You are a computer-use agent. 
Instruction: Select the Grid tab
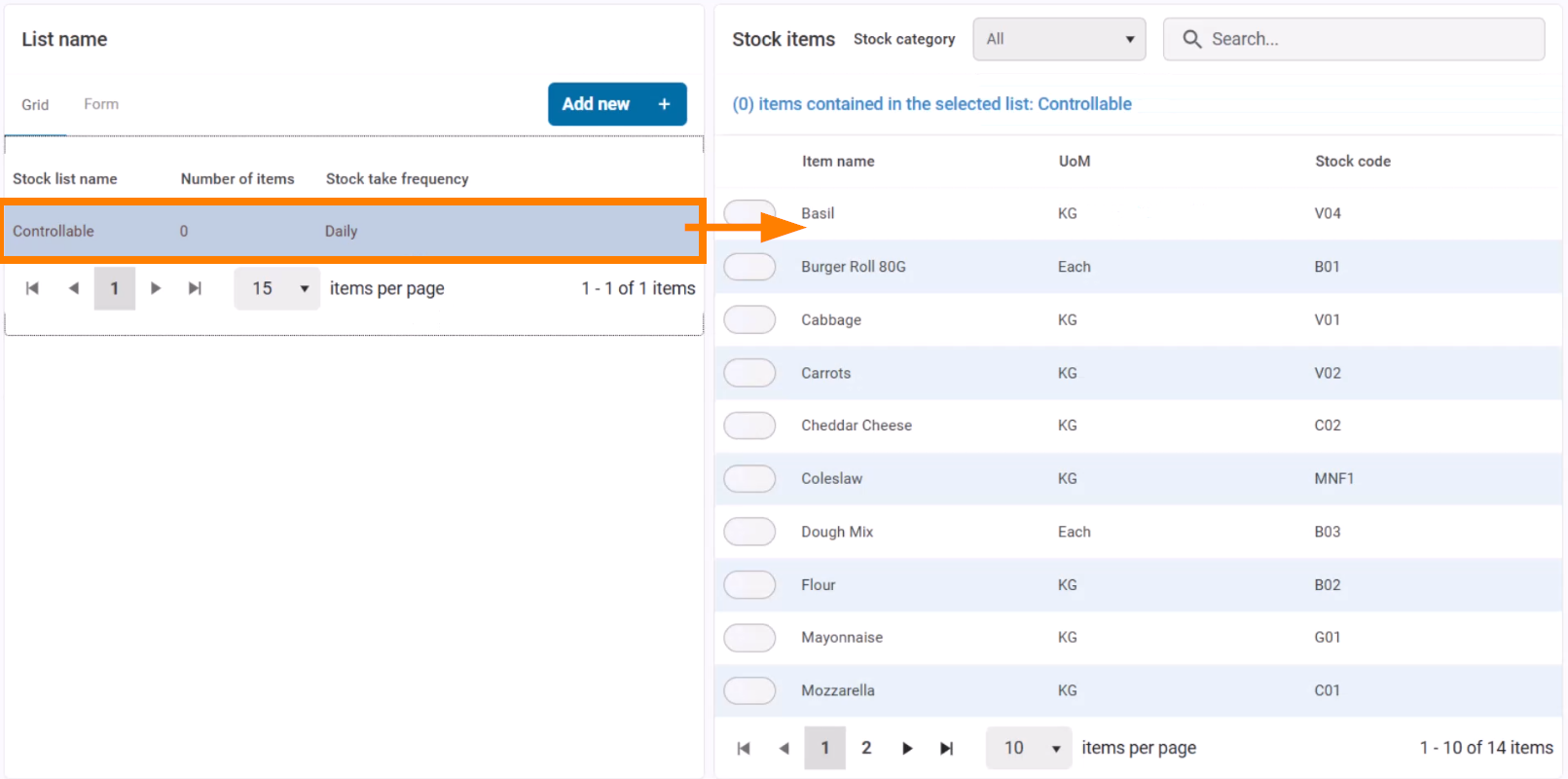click(x=35, y=104)
